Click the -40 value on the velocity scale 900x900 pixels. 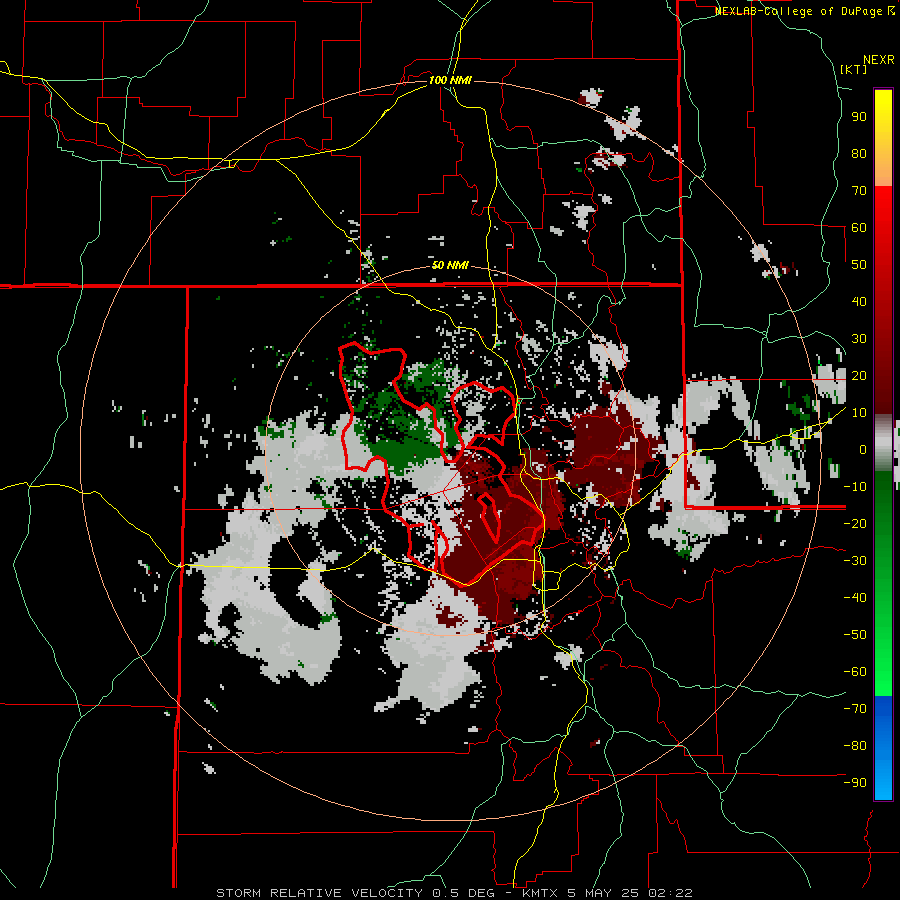click(855, 598)
